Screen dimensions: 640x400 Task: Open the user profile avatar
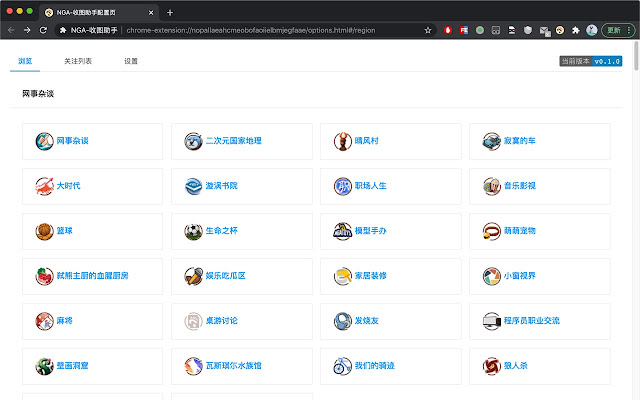pos(592,30)
